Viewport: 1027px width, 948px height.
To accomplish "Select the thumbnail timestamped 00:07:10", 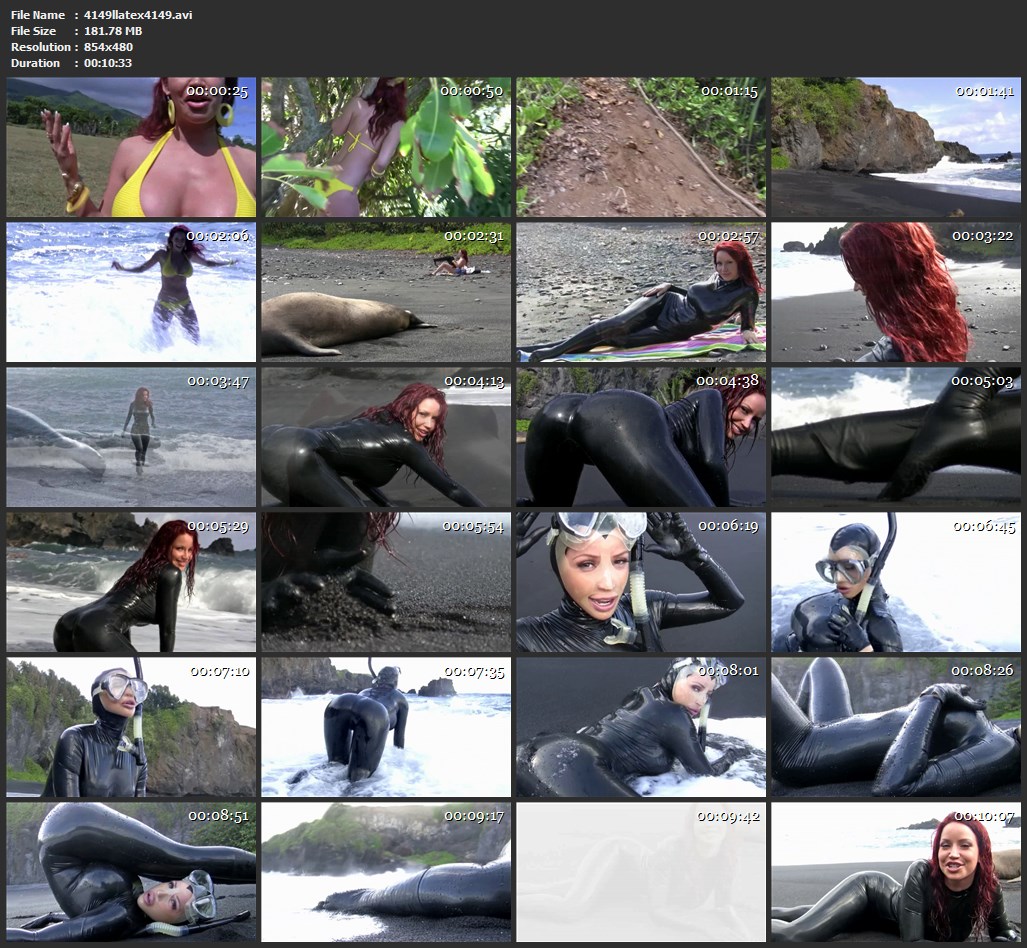I will [x=131, y=727].
